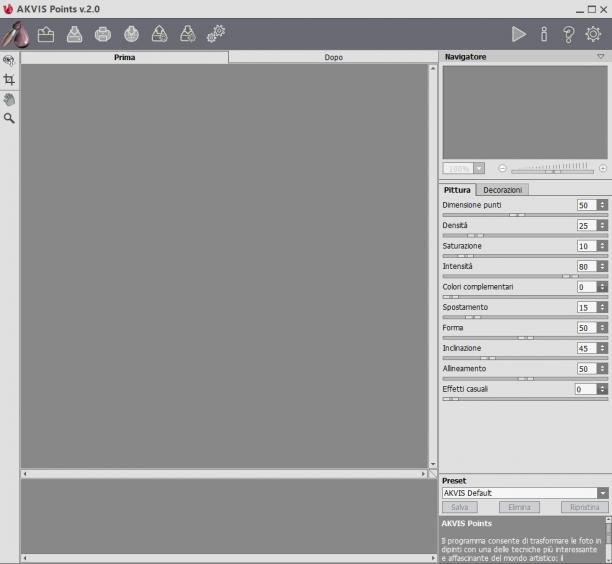Screen dimensions: 612x564
Task: Move the Forma slider
Action: [x=525, y=338]
